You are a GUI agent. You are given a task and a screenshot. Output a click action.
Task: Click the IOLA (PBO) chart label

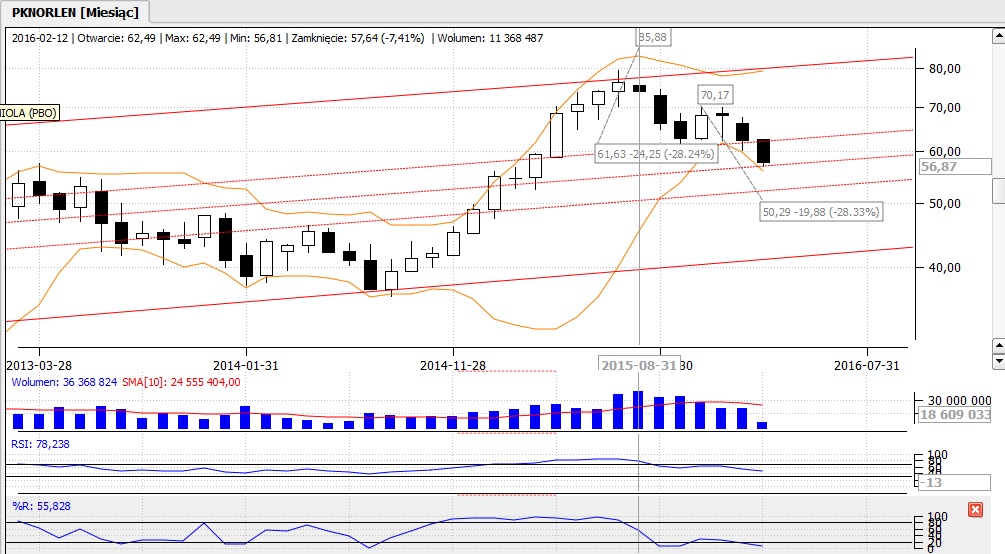tap(29, 113)
